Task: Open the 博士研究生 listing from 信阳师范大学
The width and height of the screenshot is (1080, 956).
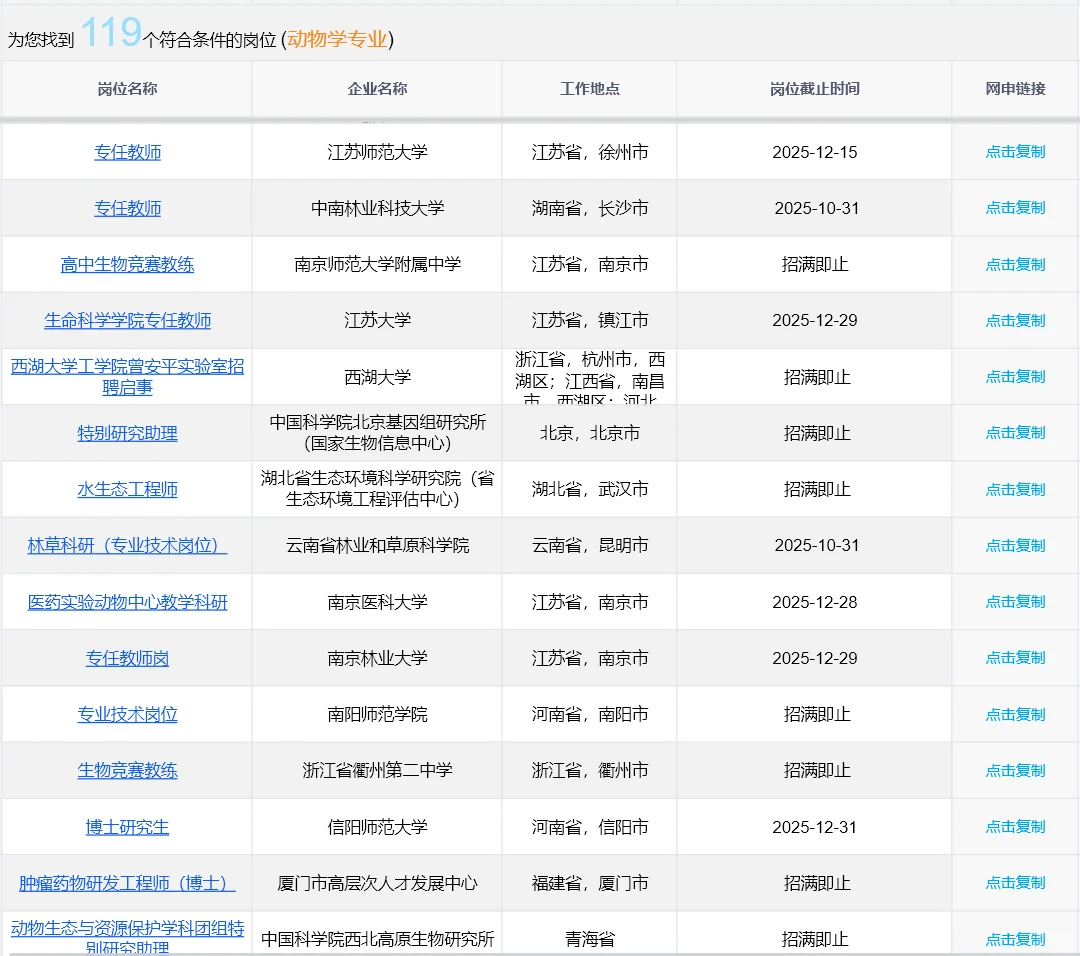Action: 127,826
